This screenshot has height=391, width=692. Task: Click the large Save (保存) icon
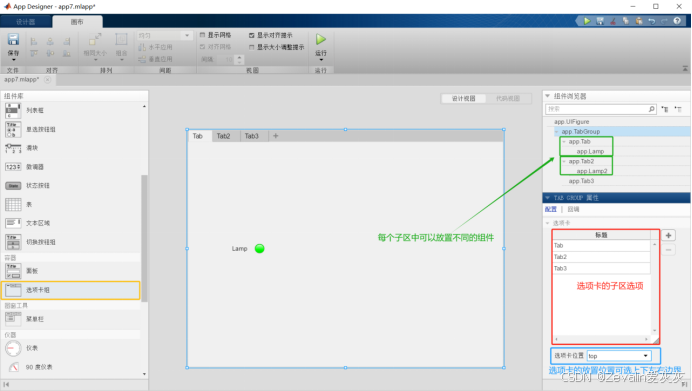point(13,39)
